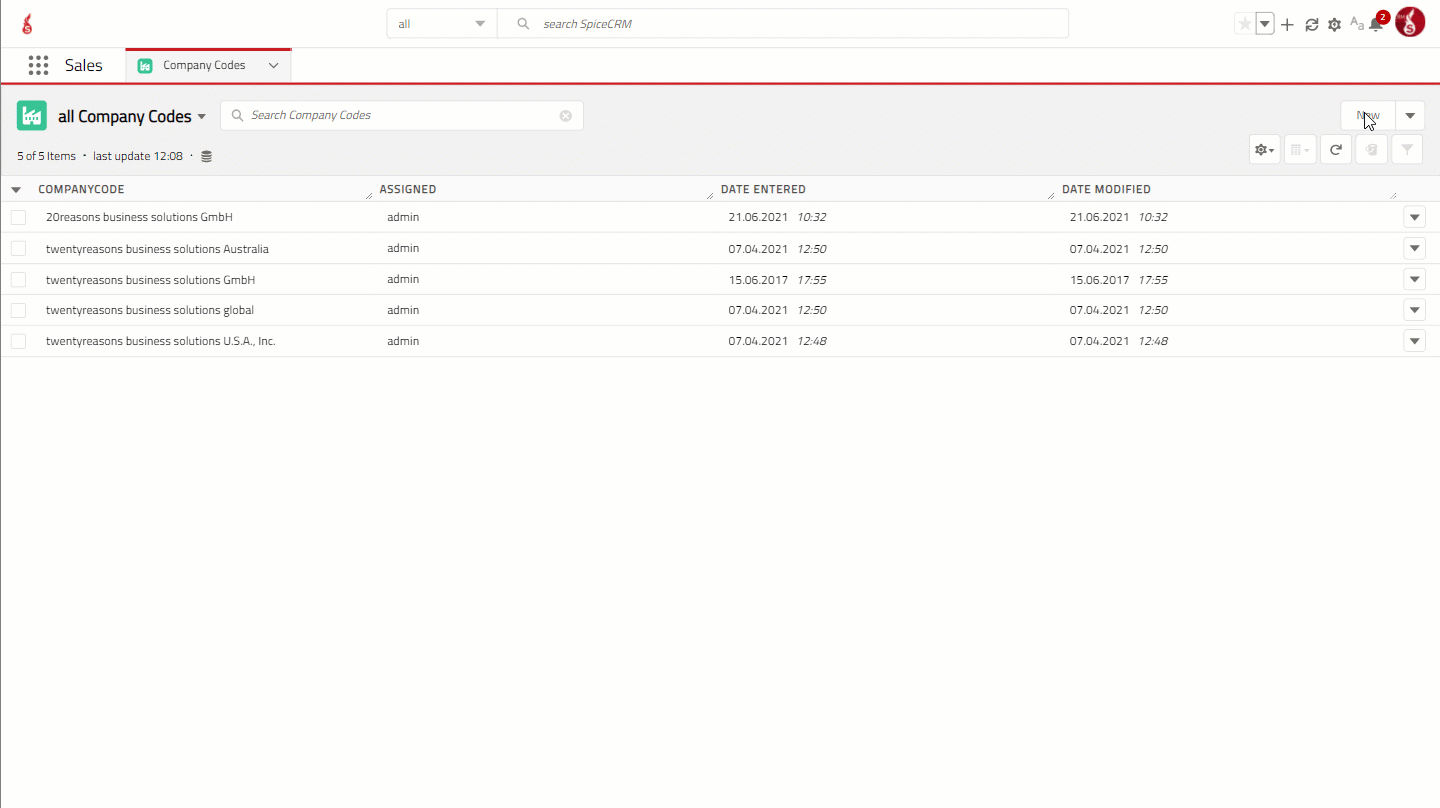Reload the Company Codes list with refresh icon
The height and width of the screenshot is (808, 1440).
pos(1335,148)
